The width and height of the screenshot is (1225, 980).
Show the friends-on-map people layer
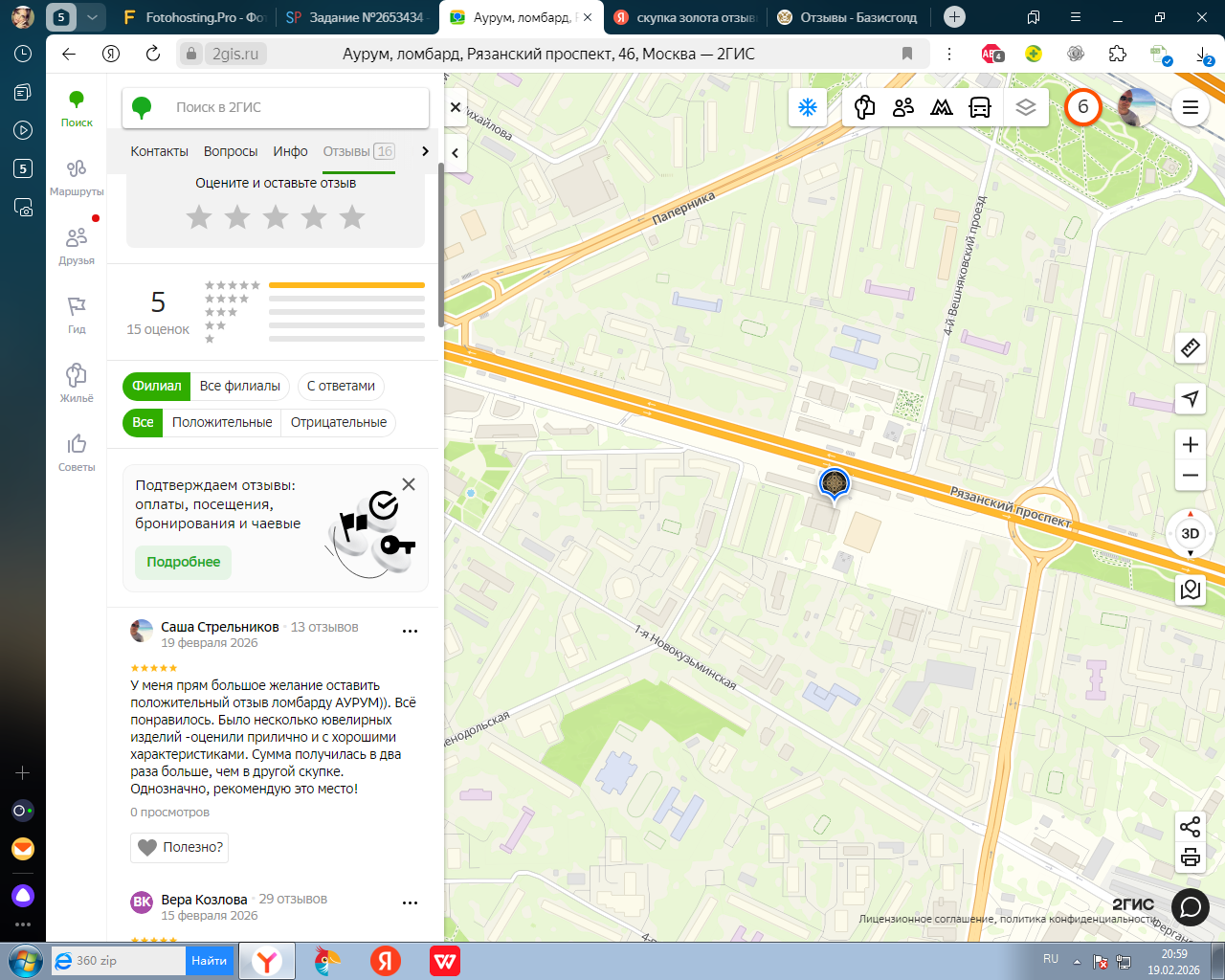point(903,107)
